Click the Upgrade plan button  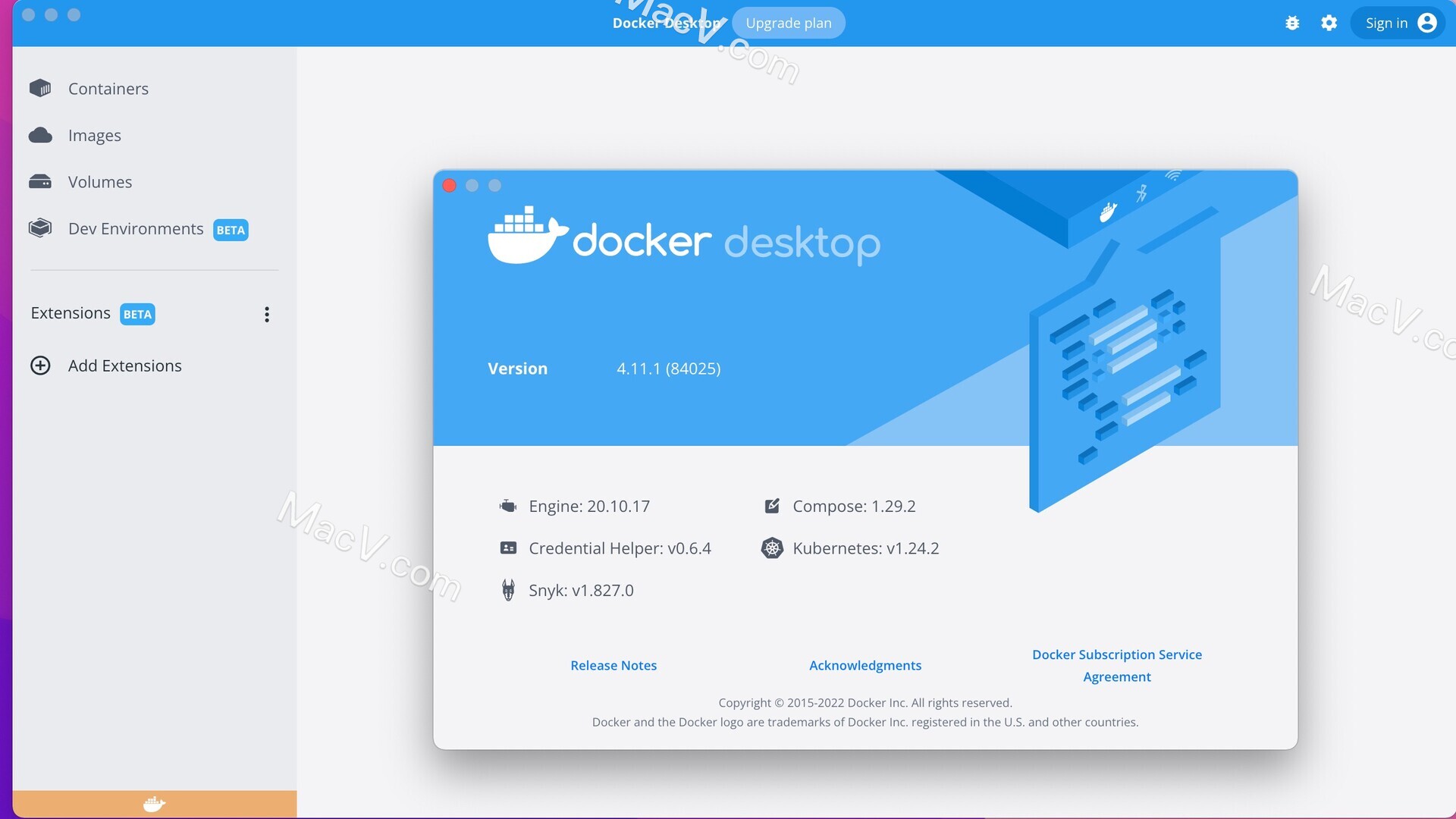(x=789, y=24)
